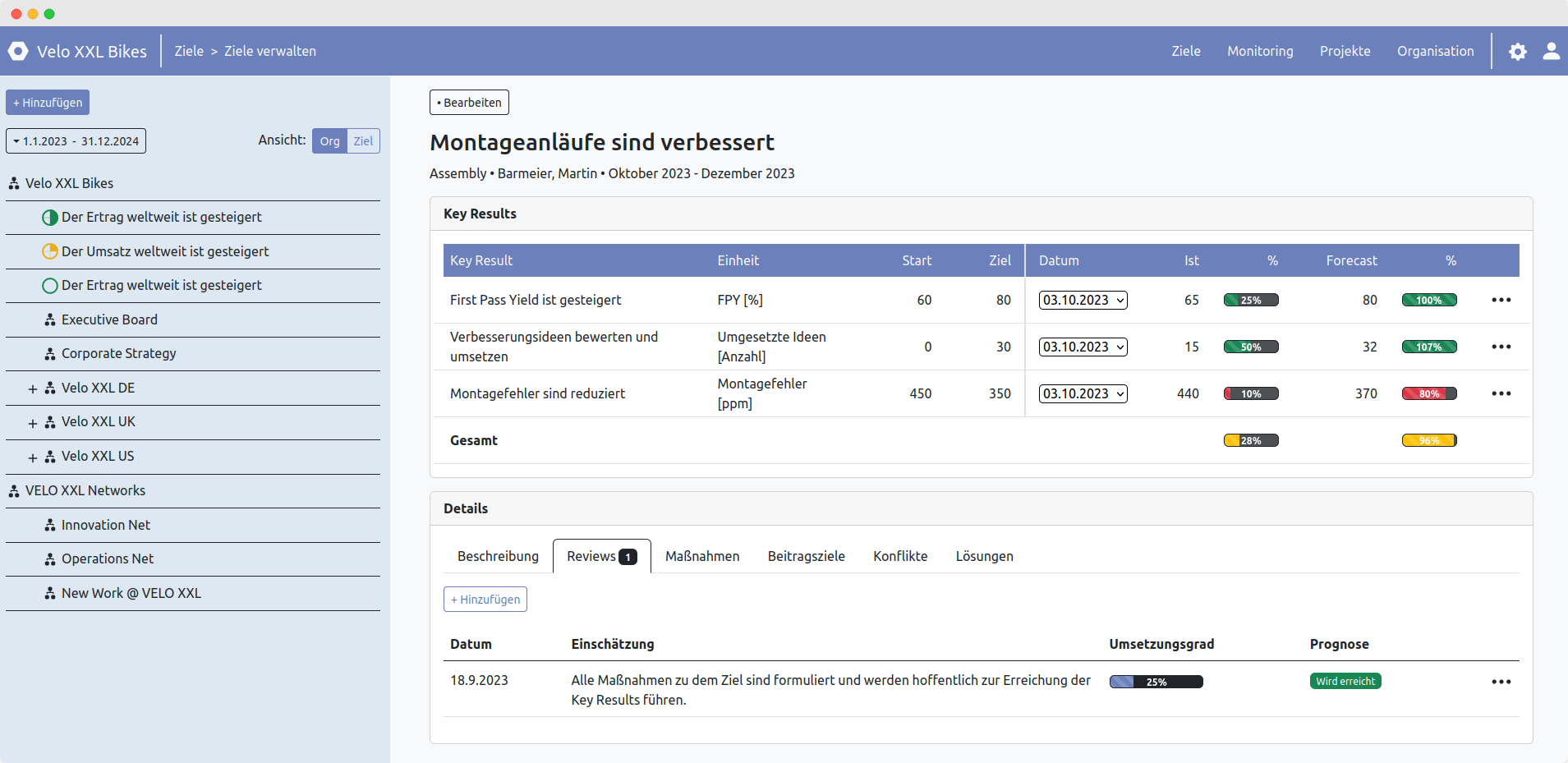Click review date 18.9.2023
The height and width of the screenshot is (763, 1568).
(479, 680)
